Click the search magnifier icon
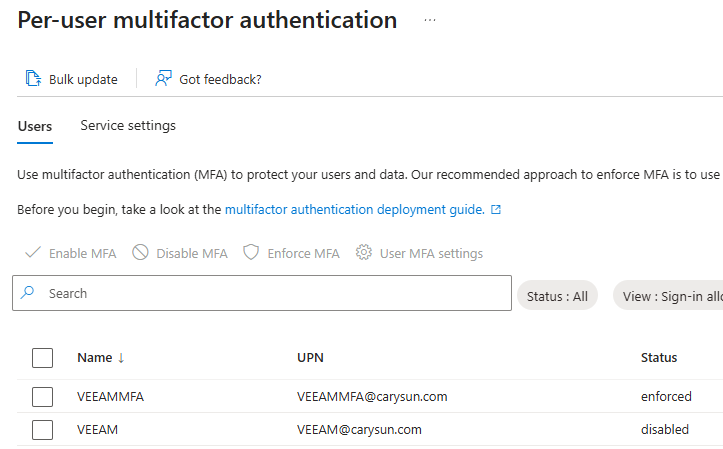The width and height of the screenshot is (723, 449). coord(28,293)
